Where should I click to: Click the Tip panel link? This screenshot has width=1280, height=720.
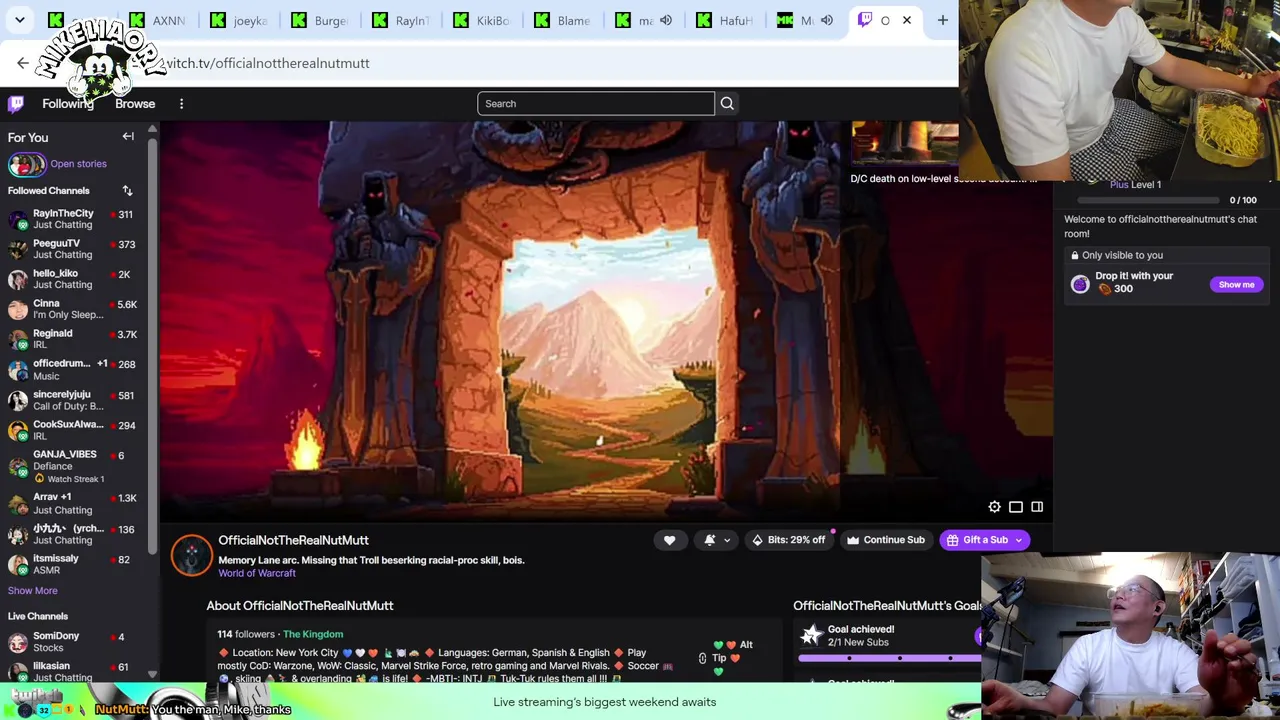point(719,658)
